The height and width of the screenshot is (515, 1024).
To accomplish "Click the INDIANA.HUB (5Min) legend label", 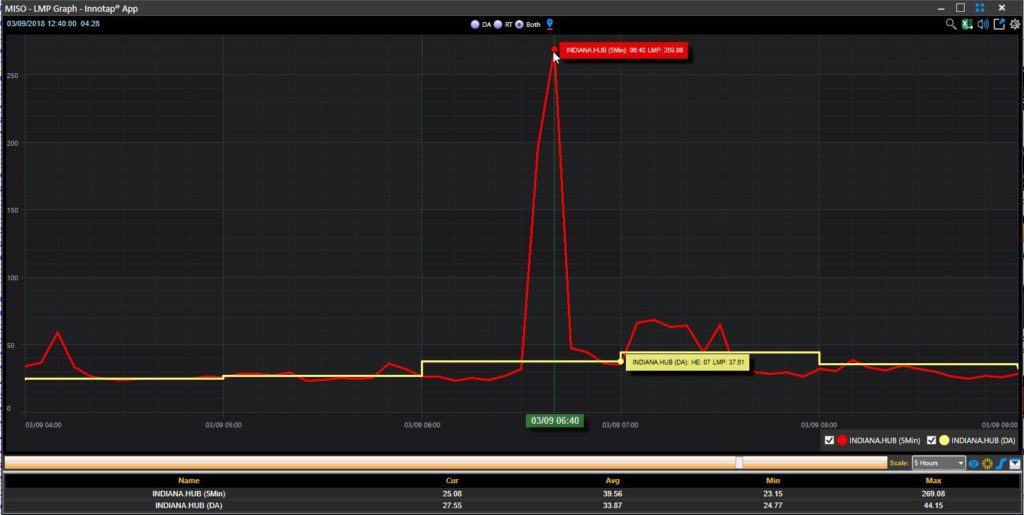I will point(885,441).
